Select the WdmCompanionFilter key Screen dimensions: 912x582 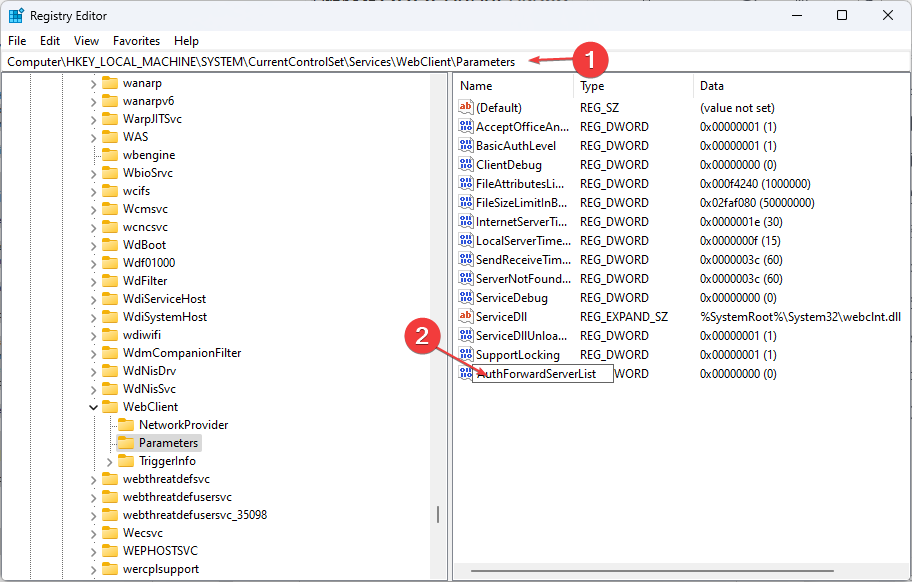(x=181, y=353)
